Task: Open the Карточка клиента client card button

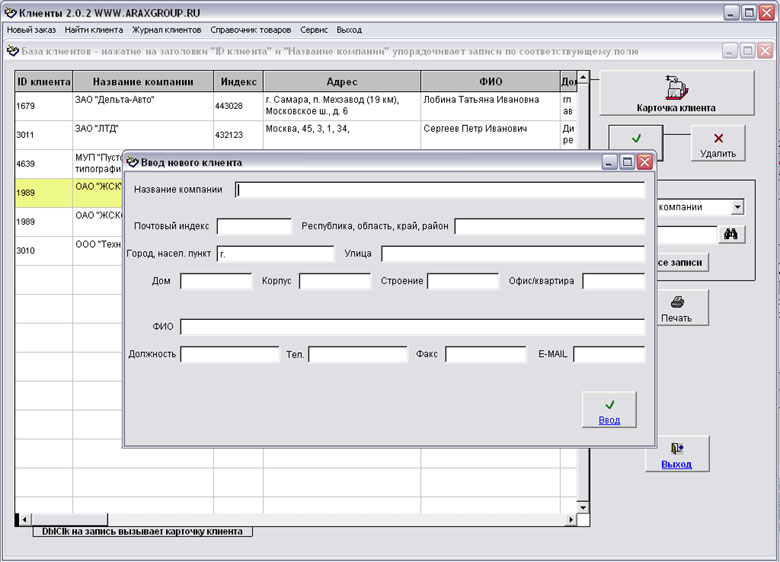Action: 676,93
